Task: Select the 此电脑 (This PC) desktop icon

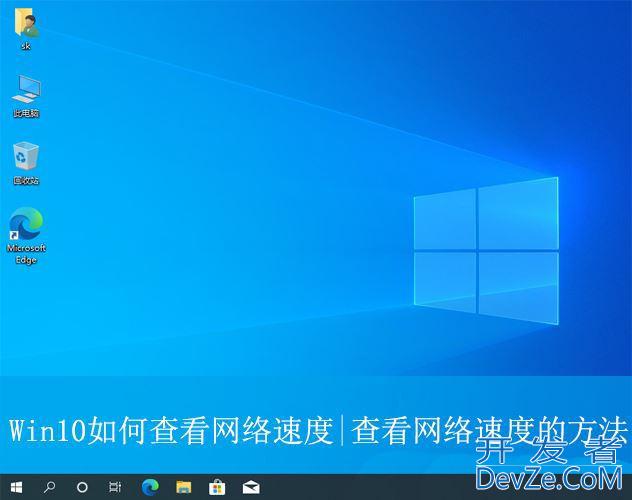Action: click(26, 90)
